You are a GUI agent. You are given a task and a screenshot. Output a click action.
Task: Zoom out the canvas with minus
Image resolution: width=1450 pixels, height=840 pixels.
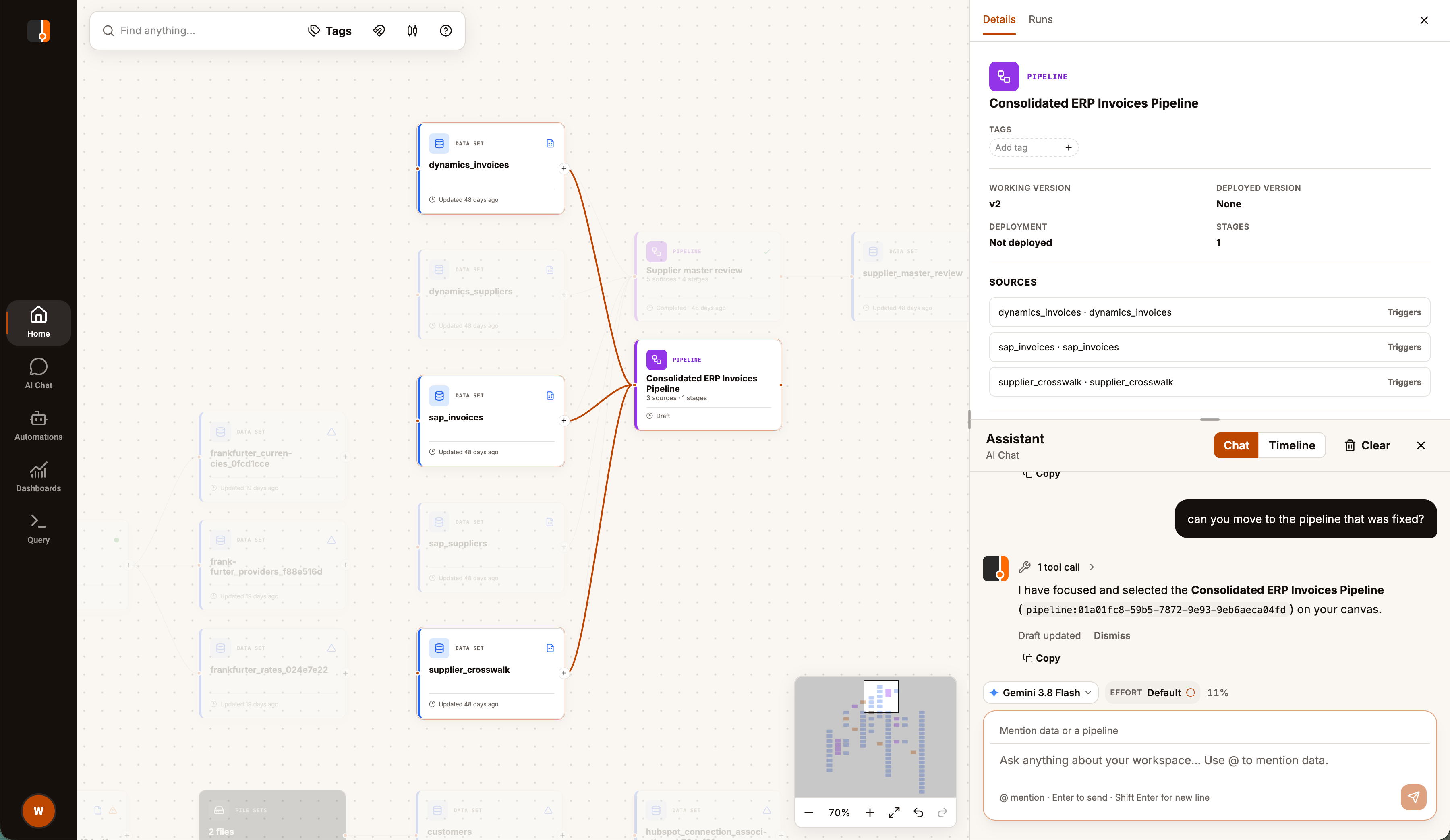pyautogui.click(x=808, y=812)
